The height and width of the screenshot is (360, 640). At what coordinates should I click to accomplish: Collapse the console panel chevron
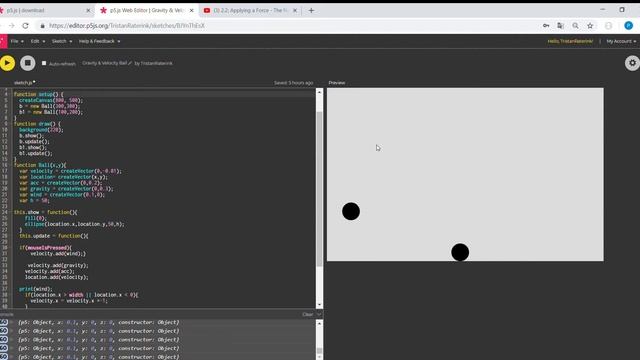click(x=319, y=314)
